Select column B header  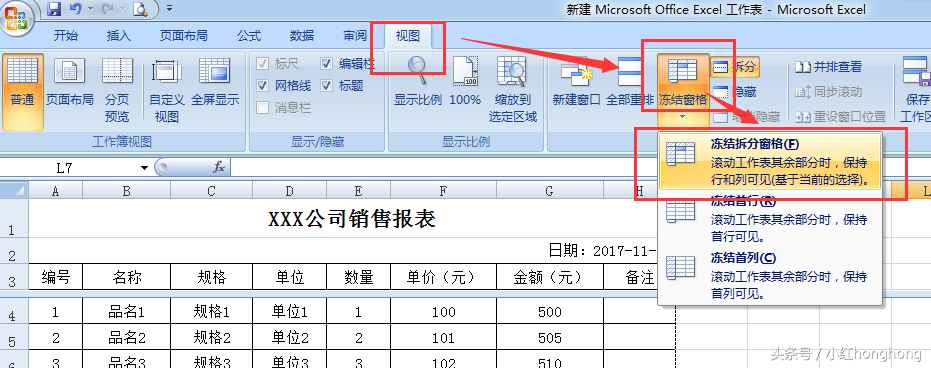coord(126,191)
